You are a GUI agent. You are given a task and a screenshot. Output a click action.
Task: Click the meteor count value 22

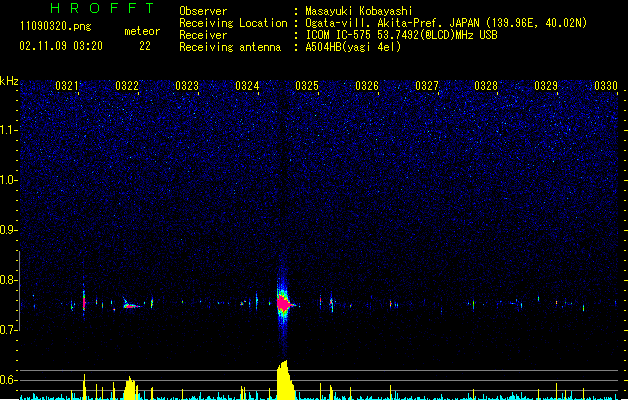coord(145,46)
